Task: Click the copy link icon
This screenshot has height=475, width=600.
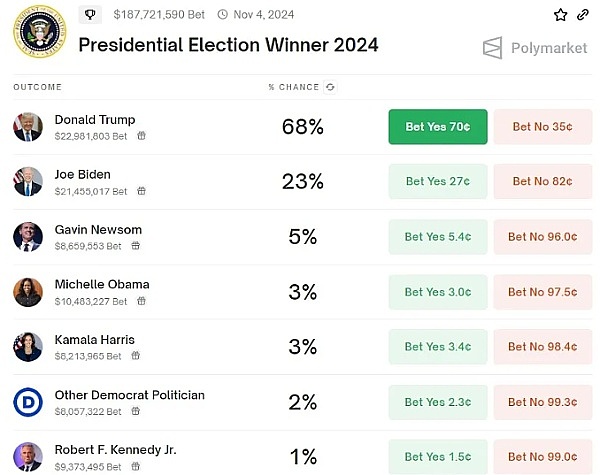Action: [581, 15]
